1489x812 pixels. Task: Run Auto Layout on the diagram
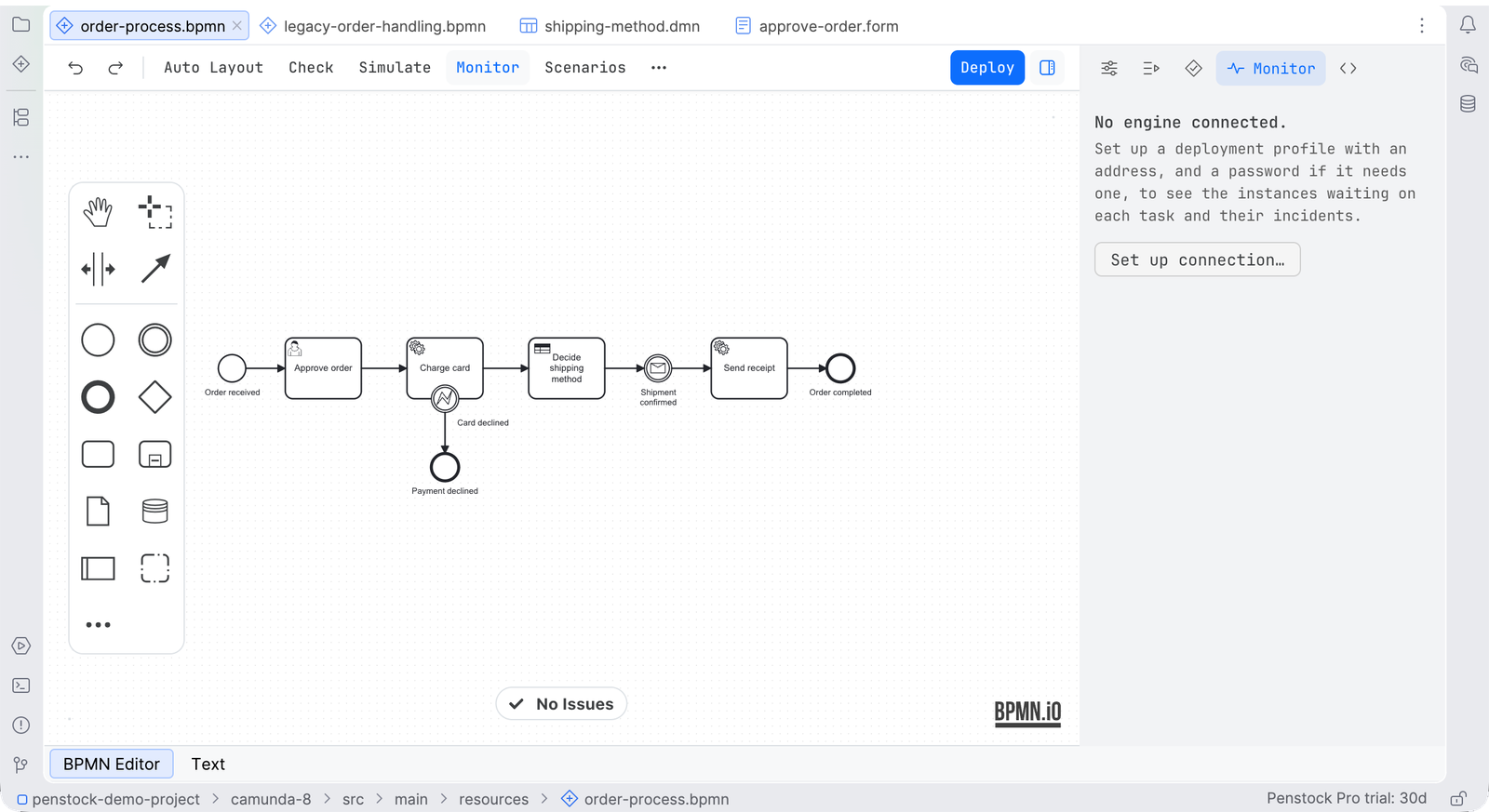(x=213, y=68)
